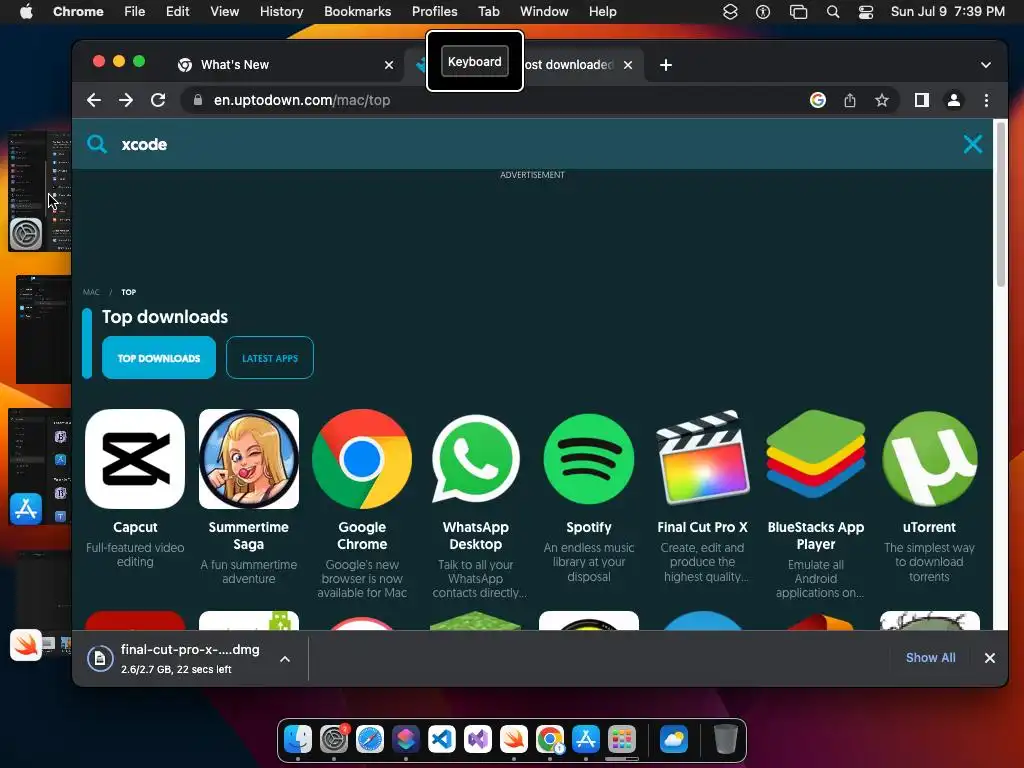This screenshot has width=1024, height=768.
Task: Click the Final Cut Pro X title link
Action: [703, 527]
